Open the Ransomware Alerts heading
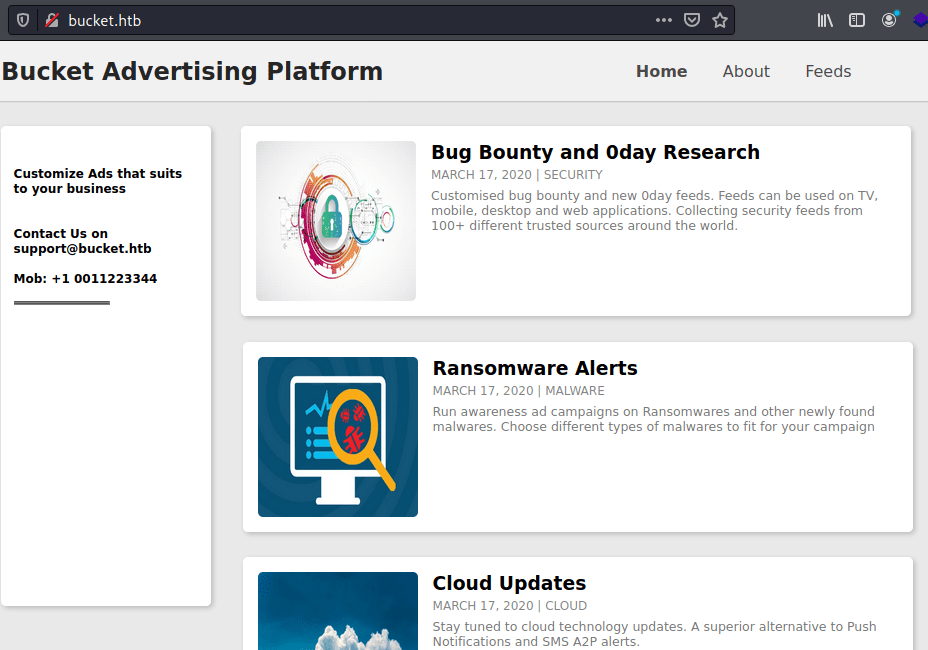Screen dimensions: 928x650 coord(535,368)
